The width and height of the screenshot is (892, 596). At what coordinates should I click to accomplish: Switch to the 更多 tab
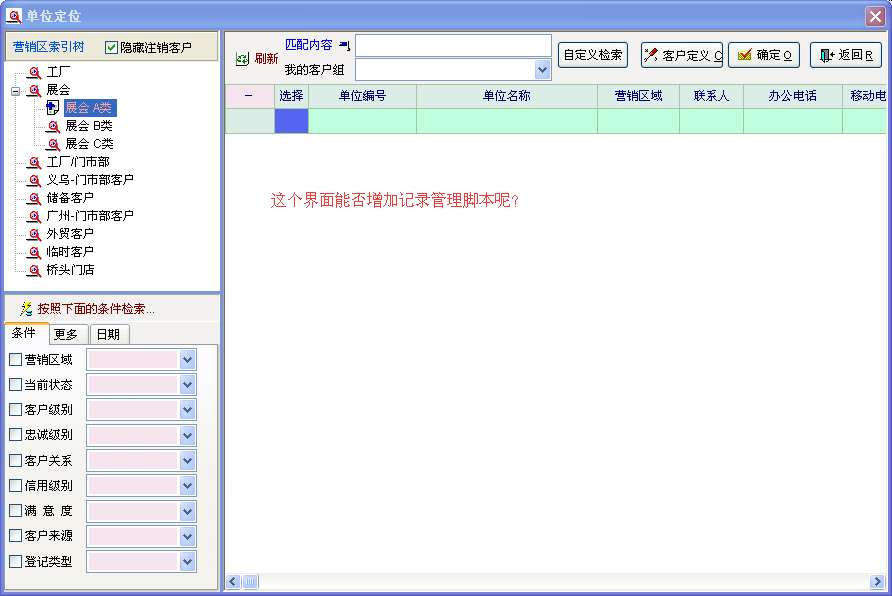point(66,335)
